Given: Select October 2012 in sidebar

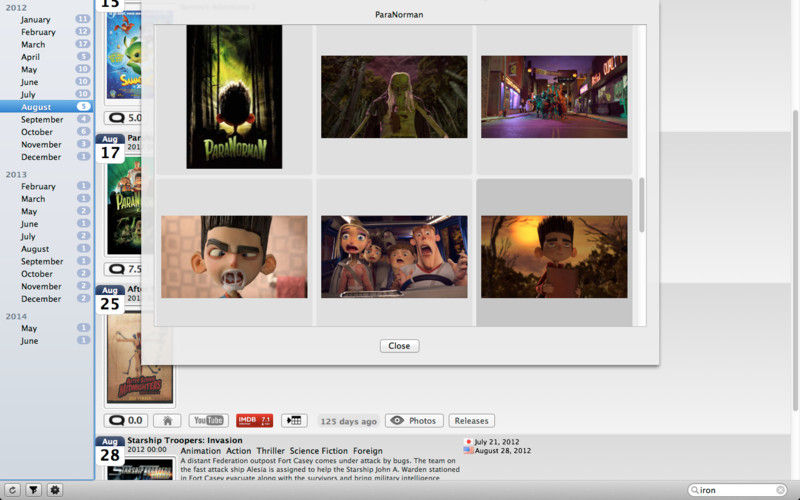Looking at the screenshot, I should click(x=47, y=132).
